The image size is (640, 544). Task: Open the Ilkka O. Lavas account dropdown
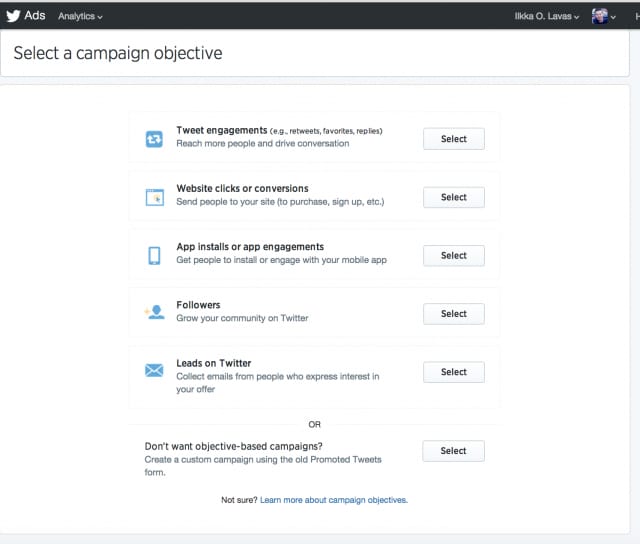point(546,17)
